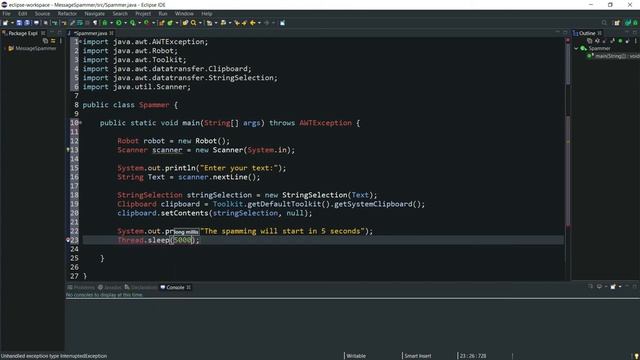Close the Spammer.java editor tab
Image resolution: width=640 pixels, height=360 pixels.
coord(111,33)
